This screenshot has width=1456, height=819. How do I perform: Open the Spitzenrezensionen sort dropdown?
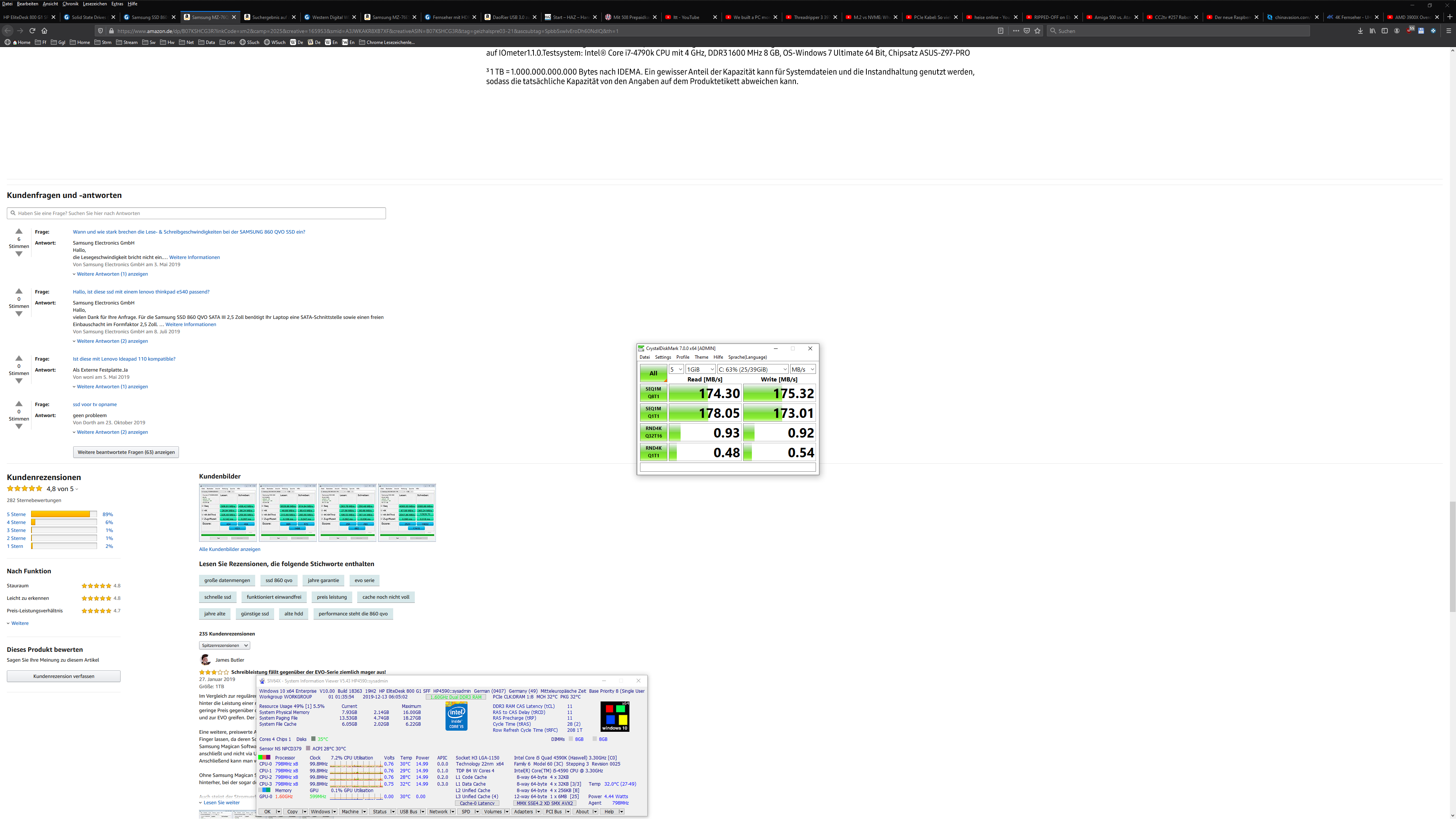click(224, 645)
